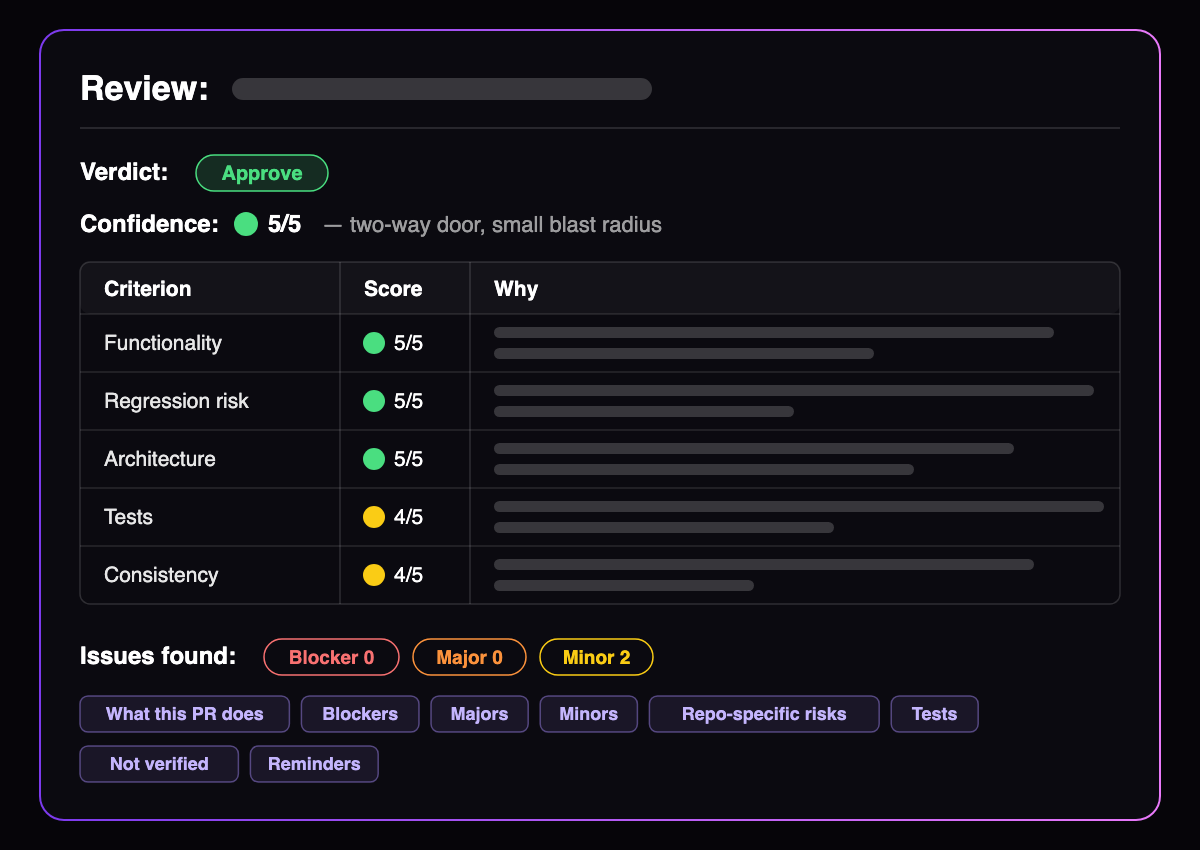The height and width of the screenshot is (850, 1200).
Task: Select the Tests criterion table cell
Action: [x=210, y=517]
